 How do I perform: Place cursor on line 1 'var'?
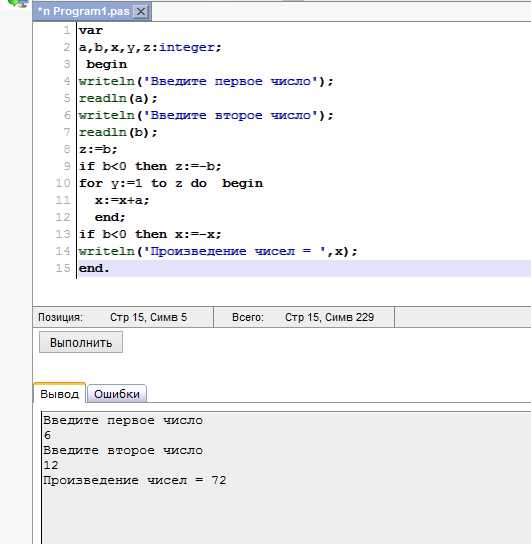(x=91, y=31)
